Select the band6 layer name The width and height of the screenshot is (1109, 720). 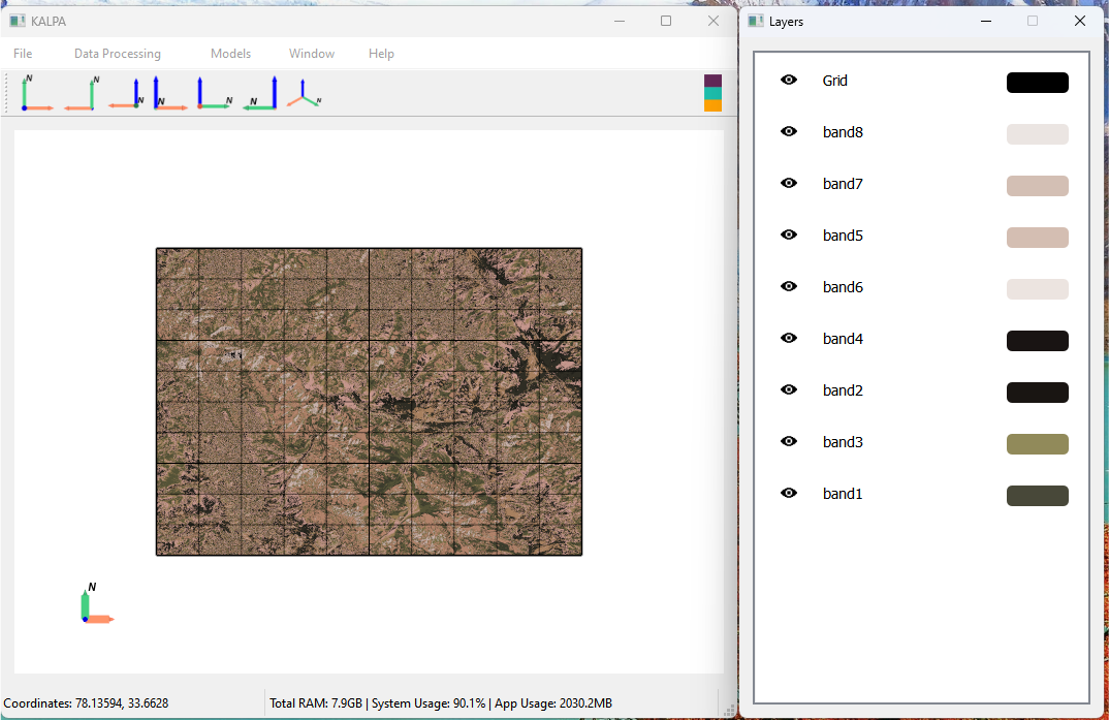pos(842,287)
